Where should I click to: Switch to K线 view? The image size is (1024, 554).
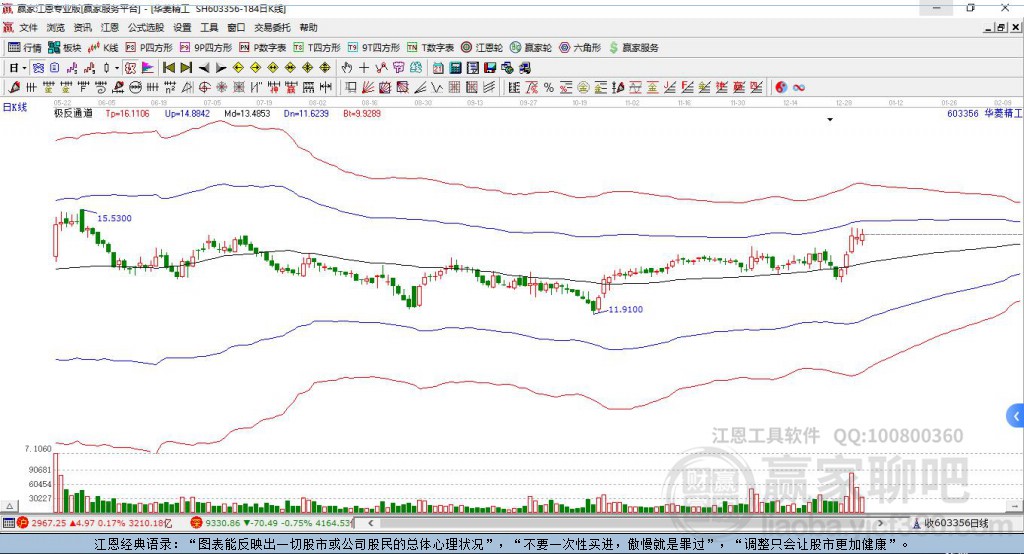pyautogui.click(x=103, y=48)
